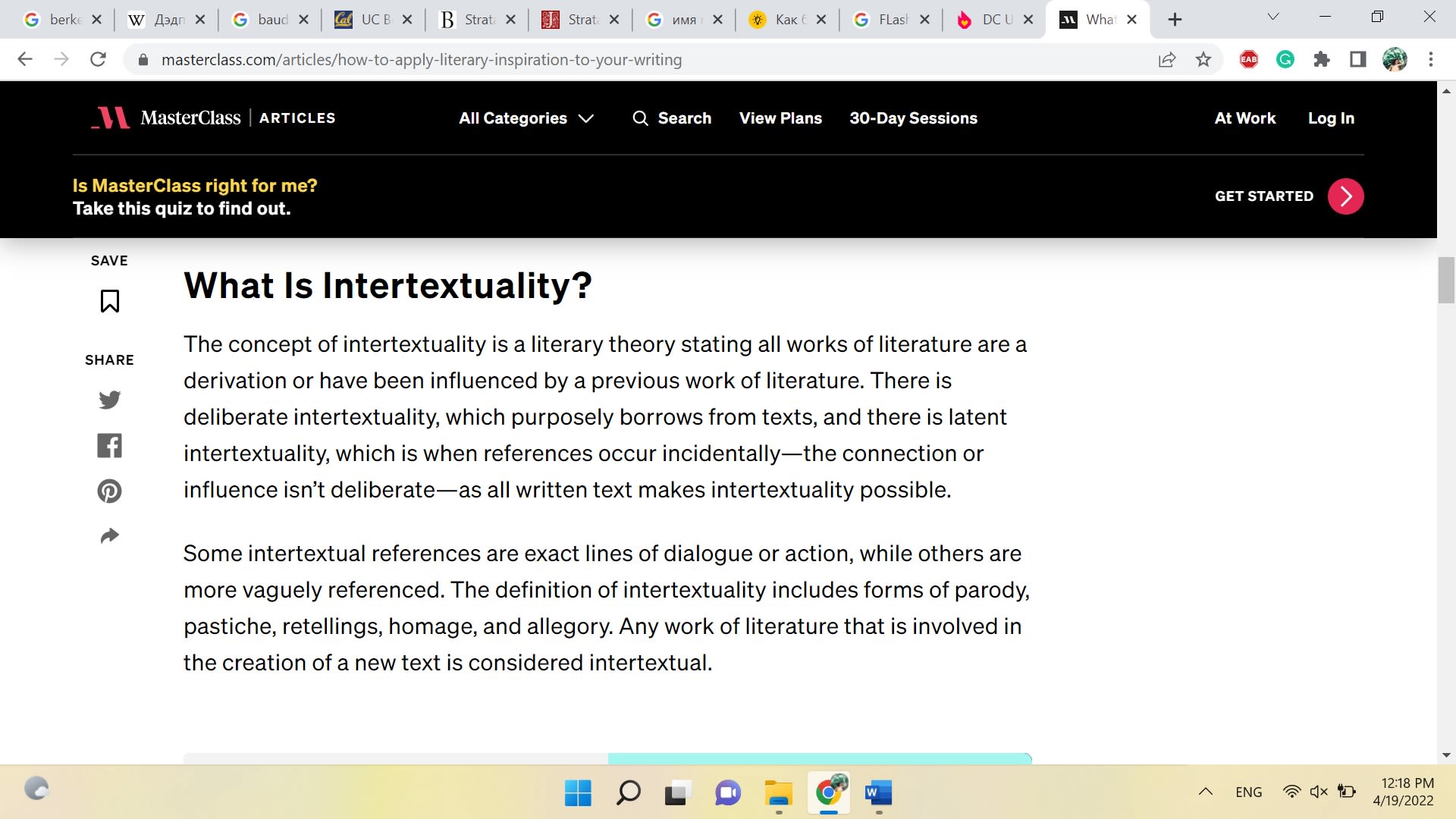Screen dimensions: 1456x819
Task: Toggle the browser side panel
Action: pyautogui.click(x=1357, y=59)
